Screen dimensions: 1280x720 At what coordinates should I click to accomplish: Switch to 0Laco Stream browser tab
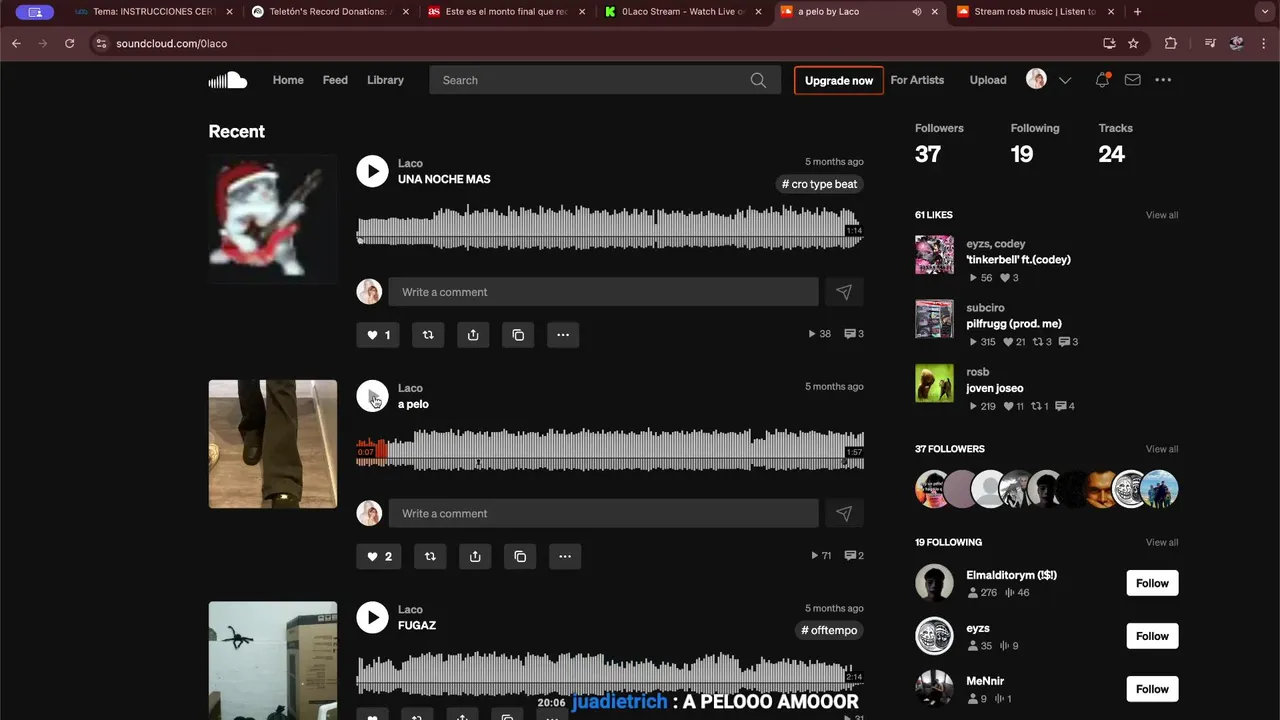683,12
